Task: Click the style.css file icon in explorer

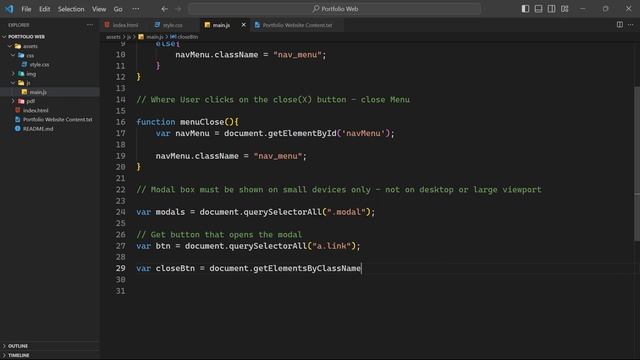Action: coord(24,64)
